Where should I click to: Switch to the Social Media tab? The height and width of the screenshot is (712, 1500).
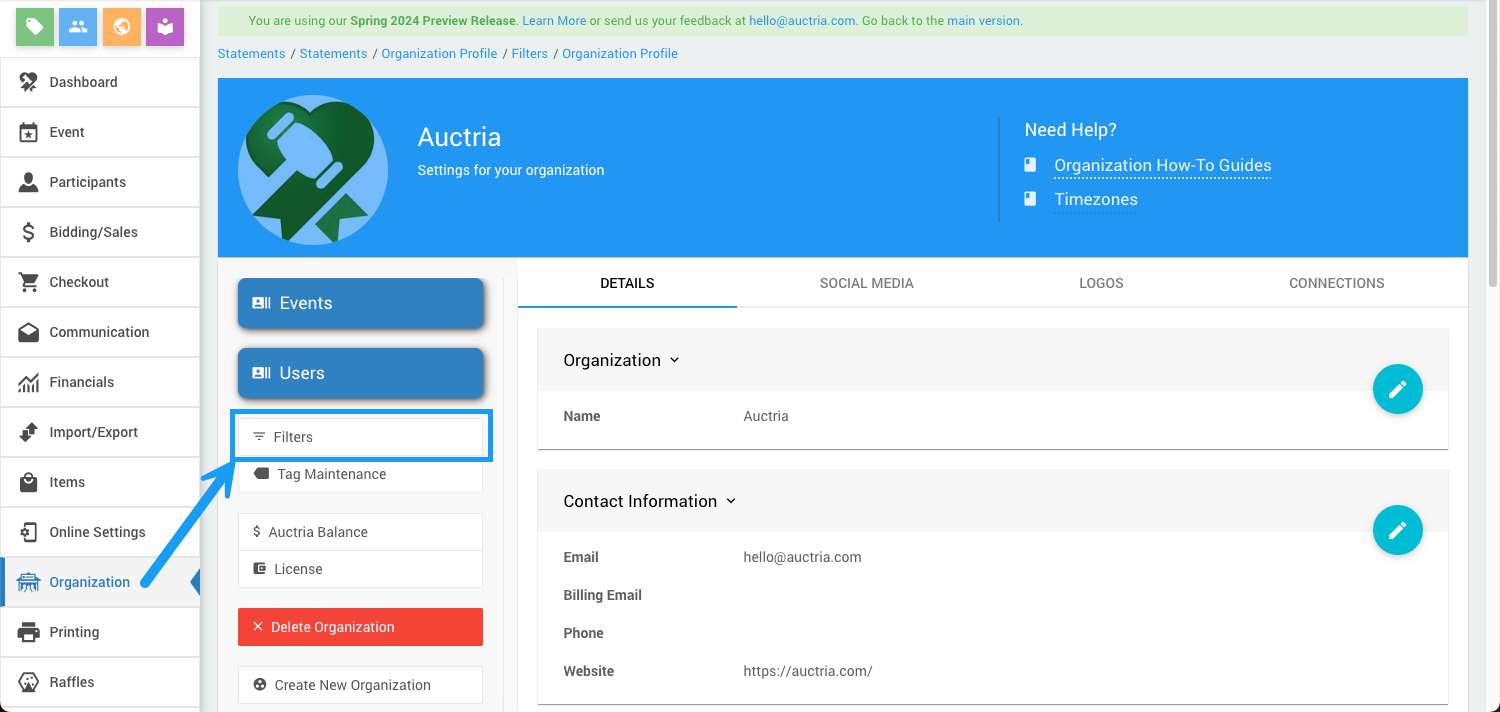(866, 283)
